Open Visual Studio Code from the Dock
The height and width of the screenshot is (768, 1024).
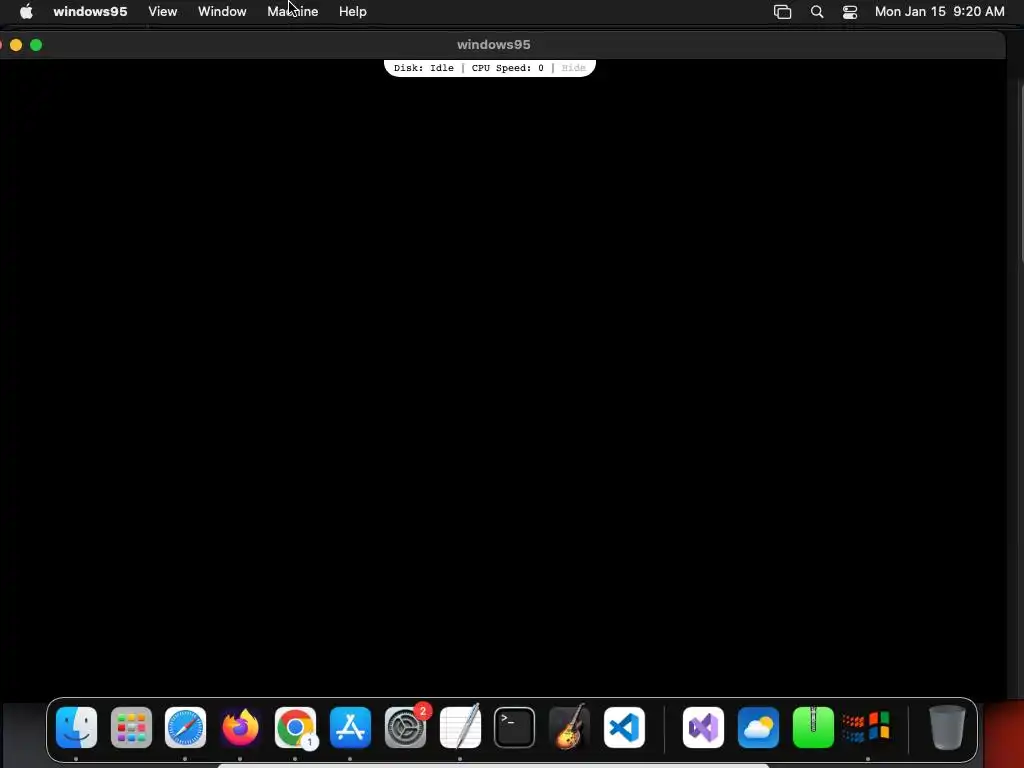624,728
